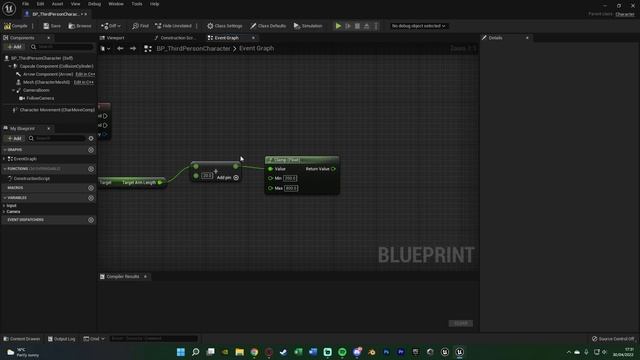Viewport: 640px width, 360px height.
Task: Click Edit in C++ link for Arrow Component
Action: click(85, 74)
